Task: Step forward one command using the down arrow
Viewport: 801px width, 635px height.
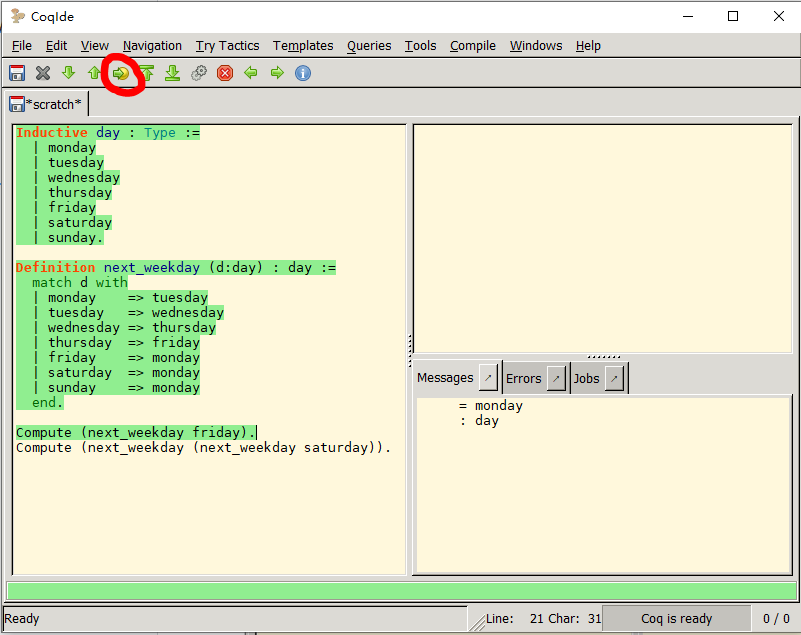Action: (x=69, y=73)
